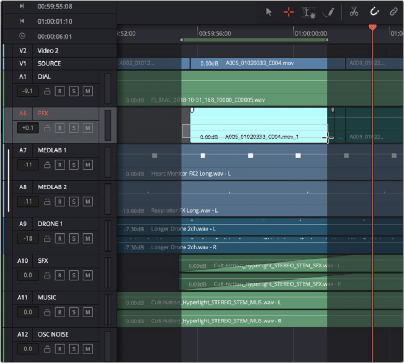Solo the A7 MEDLAB 1 track
Viewport: 404px width, 363px height.
(x=74, y=165)
